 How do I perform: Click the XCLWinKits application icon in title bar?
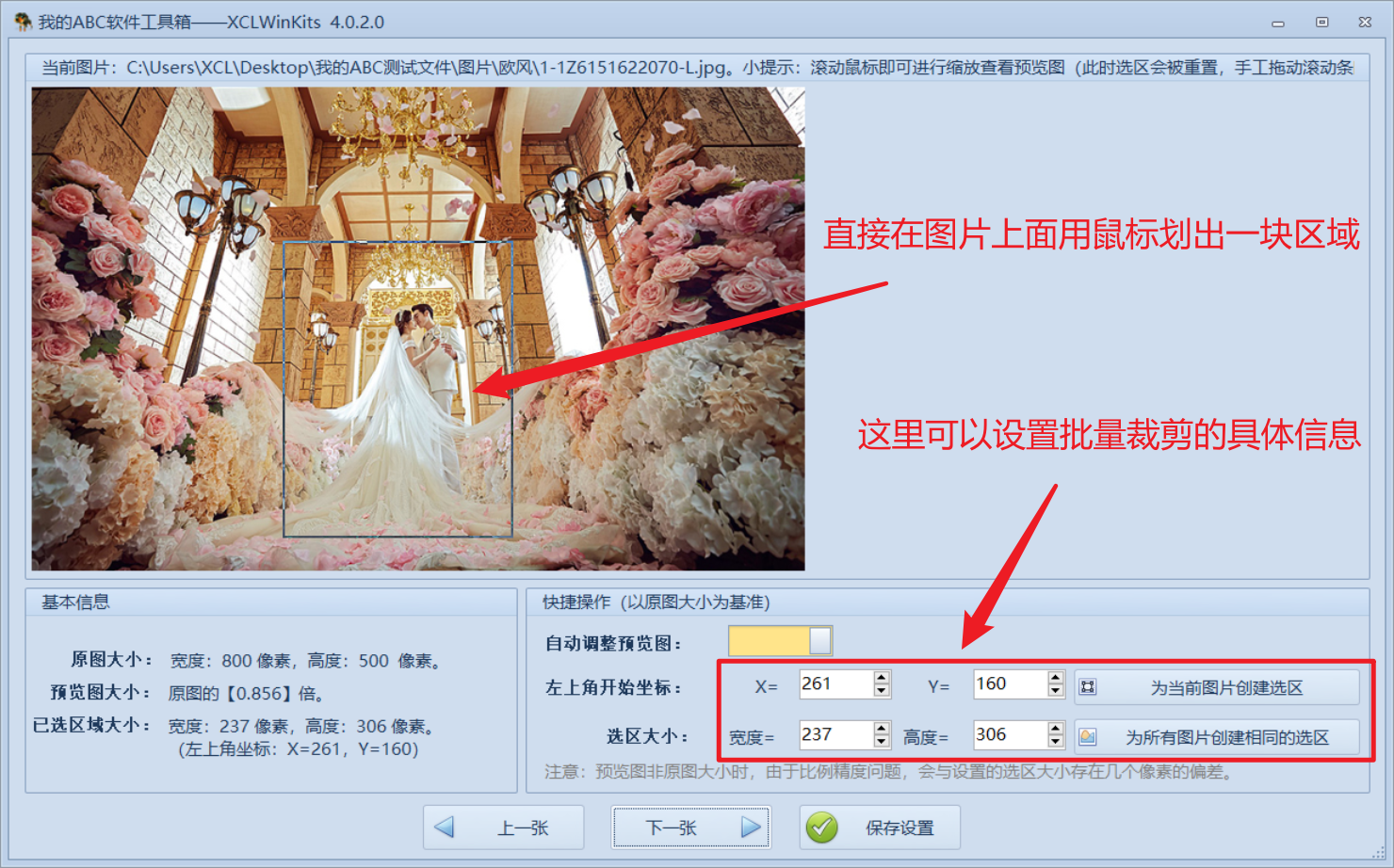click(21, 21)
